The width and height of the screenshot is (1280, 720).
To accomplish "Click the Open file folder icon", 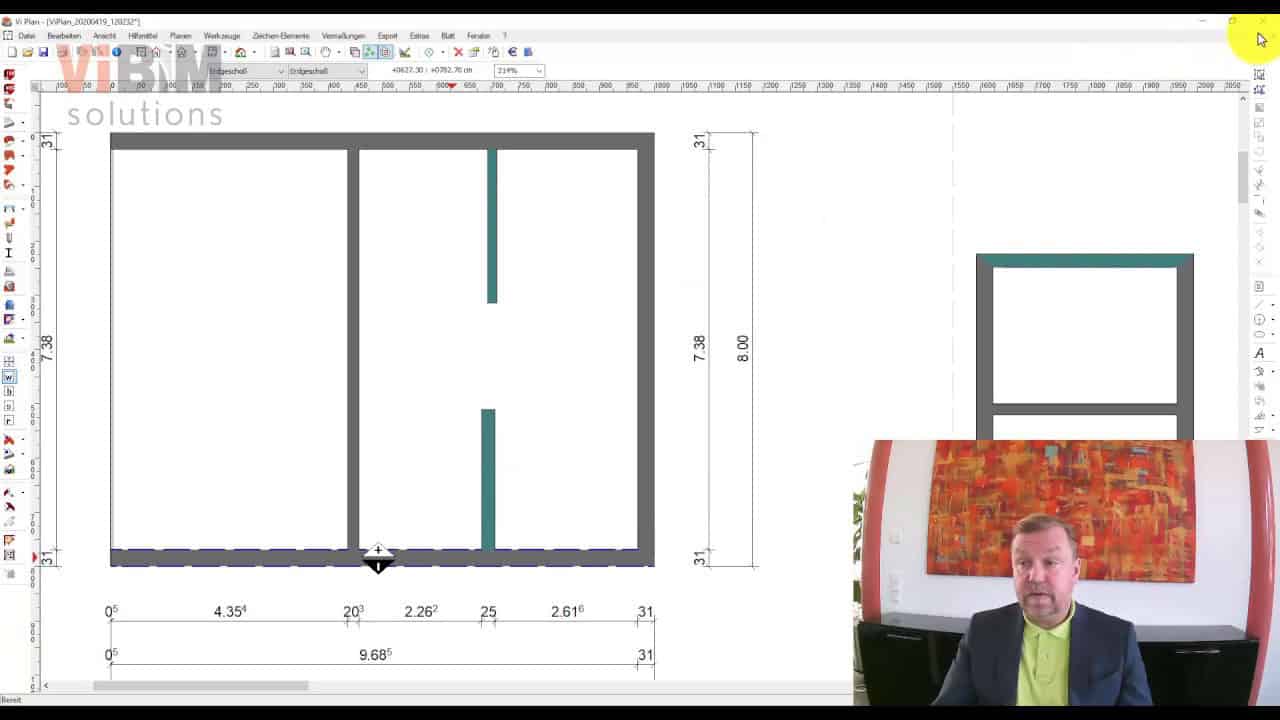I will [x=27, y=52].
